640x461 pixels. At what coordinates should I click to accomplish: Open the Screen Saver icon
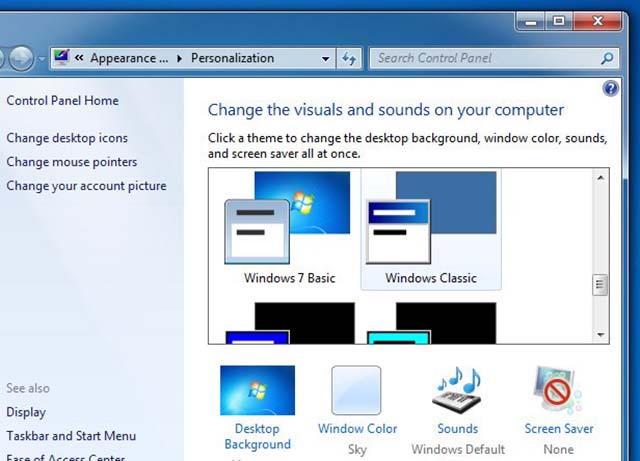[x=558, y=390]
